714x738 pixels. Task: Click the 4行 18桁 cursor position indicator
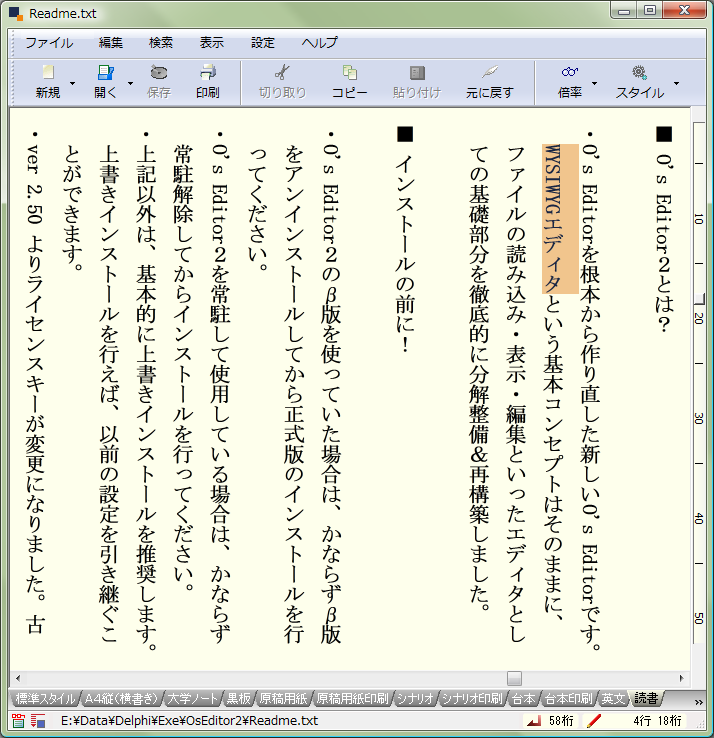[x=657, y=721]
